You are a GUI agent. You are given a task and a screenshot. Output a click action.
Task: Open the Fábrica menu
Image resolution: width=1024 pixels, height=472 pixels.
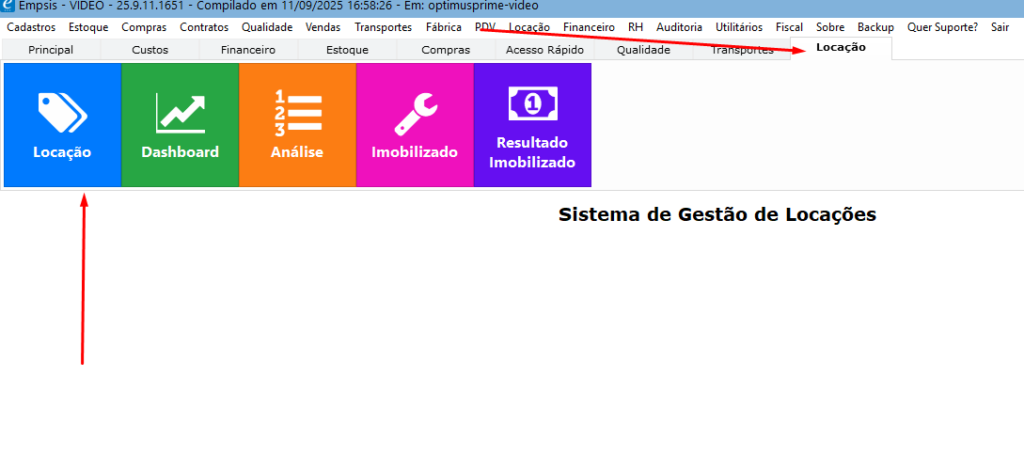coord(443,27)
